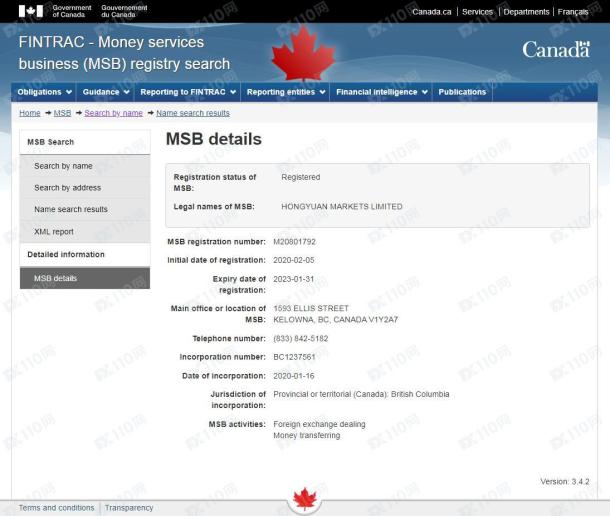Expand the Financial intelligence menu
The image size is (610, 516).
pos(381,92)
